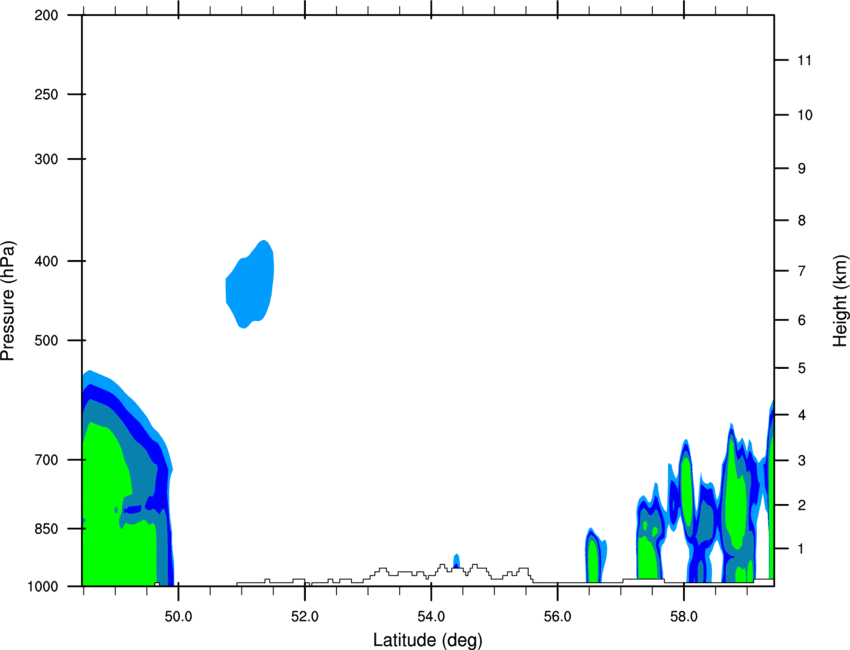Click the isolated light-blue blob near 400 hPa
Viewport: 850px width, 650px height.
click(250, 286)
